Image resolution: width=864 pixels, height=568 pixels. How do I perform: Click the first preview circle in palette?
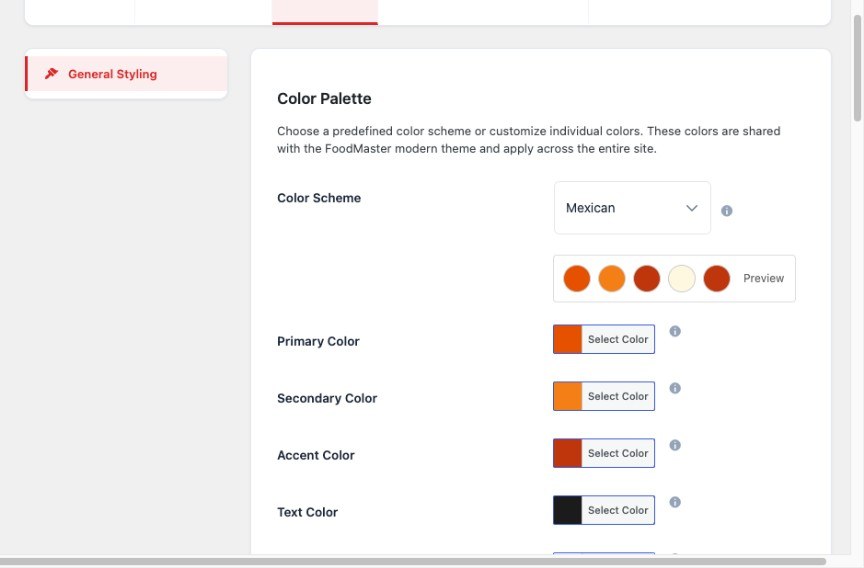[577, 278]
